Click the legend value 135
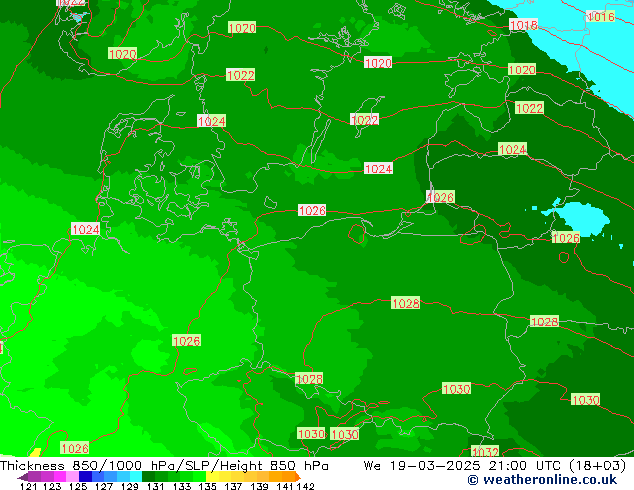 click(207, 486)
